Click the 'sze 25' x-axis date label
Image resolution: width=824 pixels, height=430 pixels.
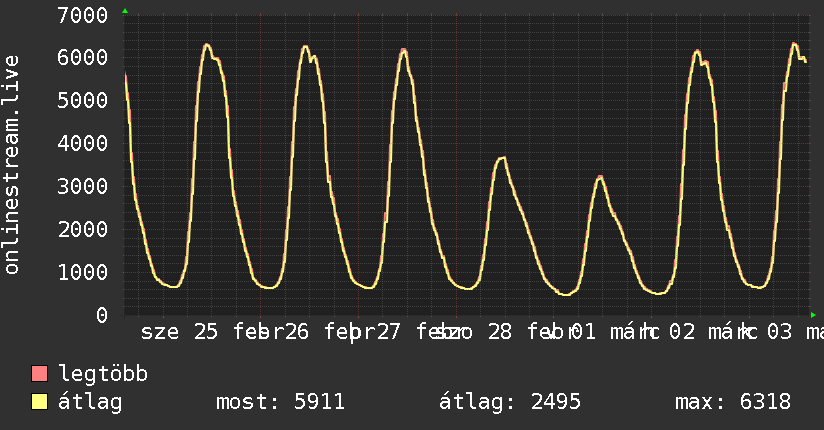179,332
